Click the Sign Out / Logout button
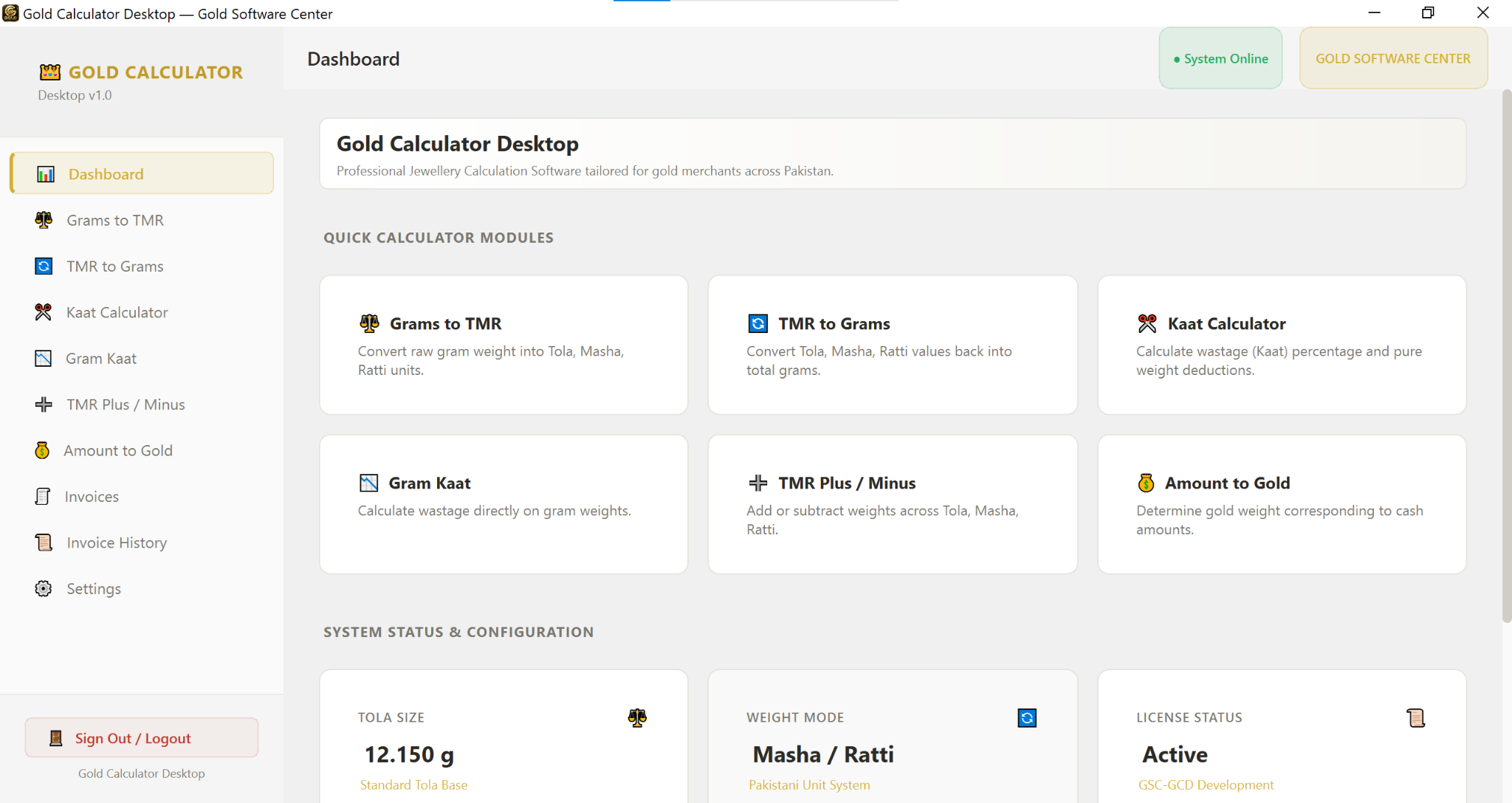The height and width of the screenshot is (803, 1512). (x=142, y=738)
